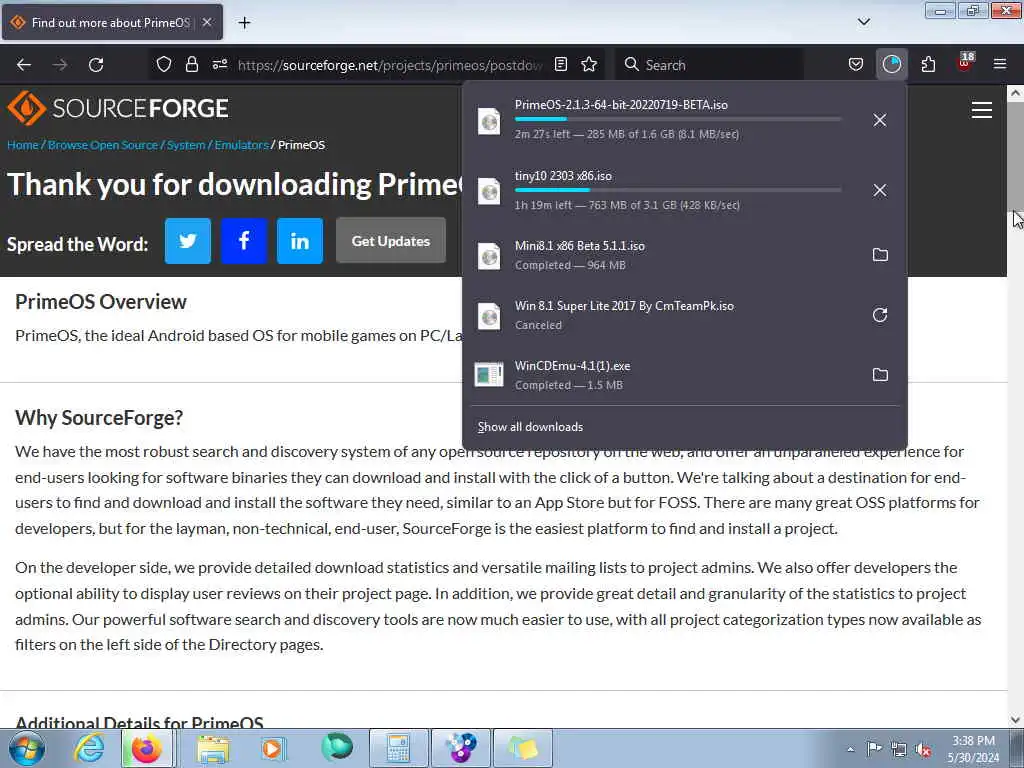Share on Twitter via the bird icon
The image size is (1024, 768).
pos(187,241)
